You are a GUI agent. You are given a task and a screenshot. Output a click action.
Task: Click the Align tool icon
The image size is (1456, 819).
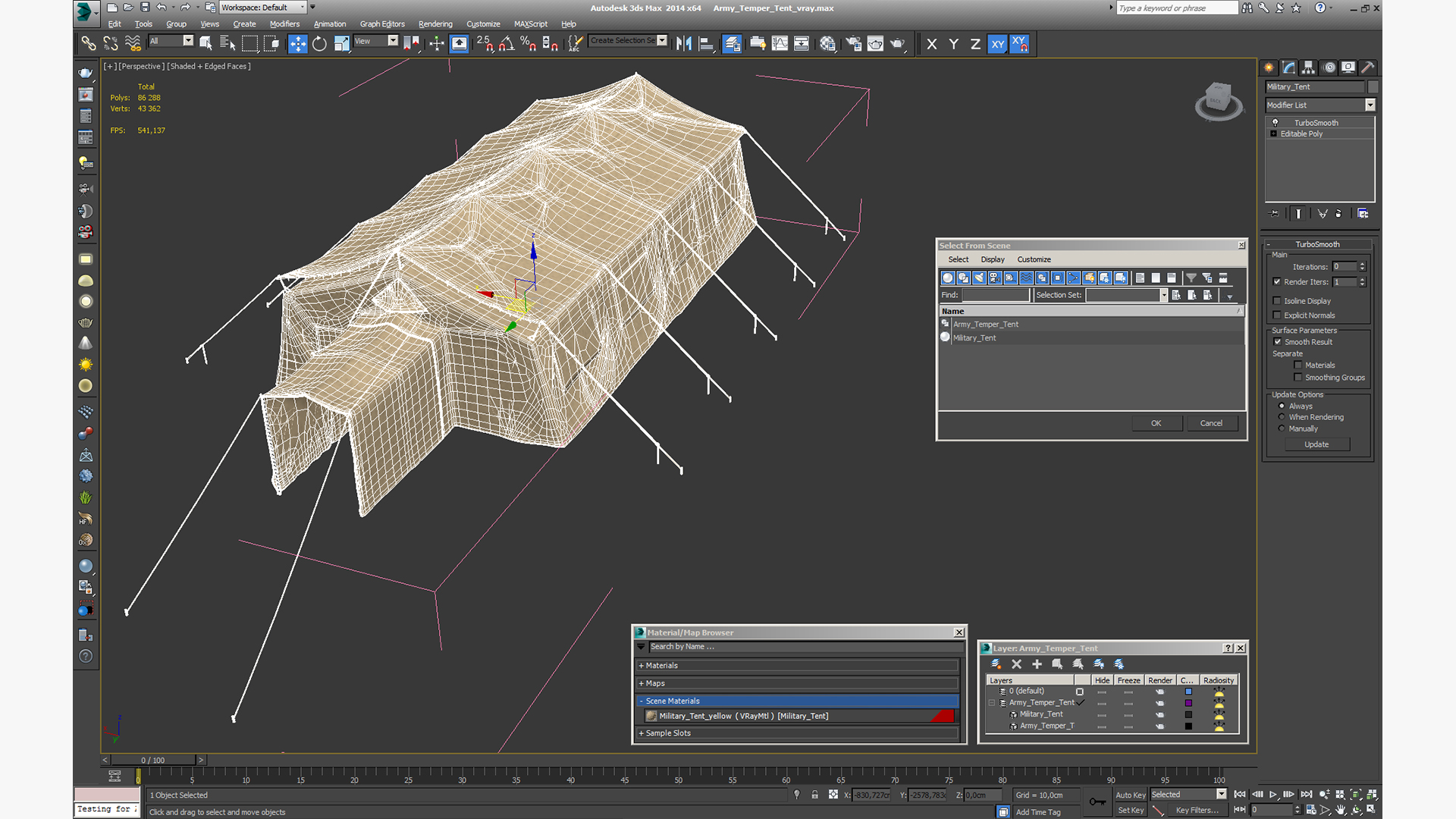tap(706, 43)
